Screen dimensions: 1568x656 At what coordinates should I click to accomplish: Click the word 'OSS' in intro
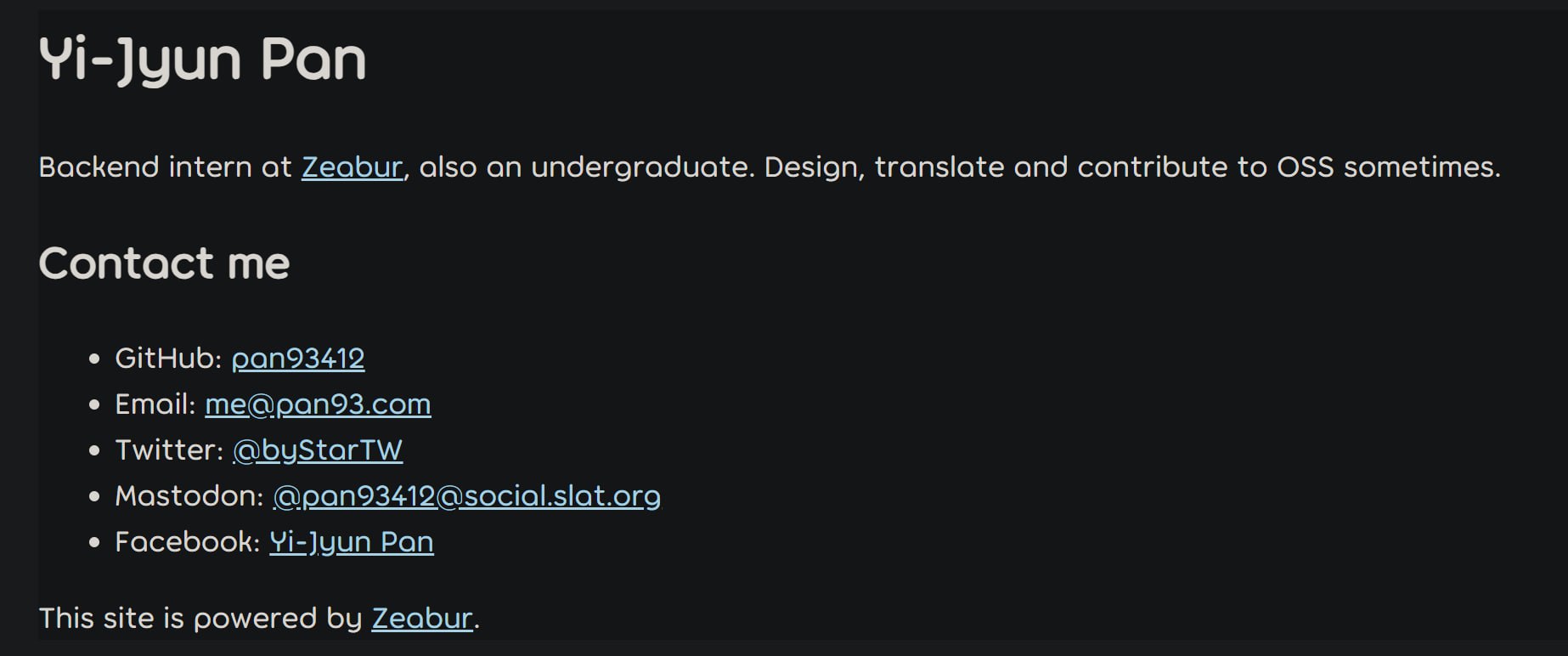(x=1306, y=167)
